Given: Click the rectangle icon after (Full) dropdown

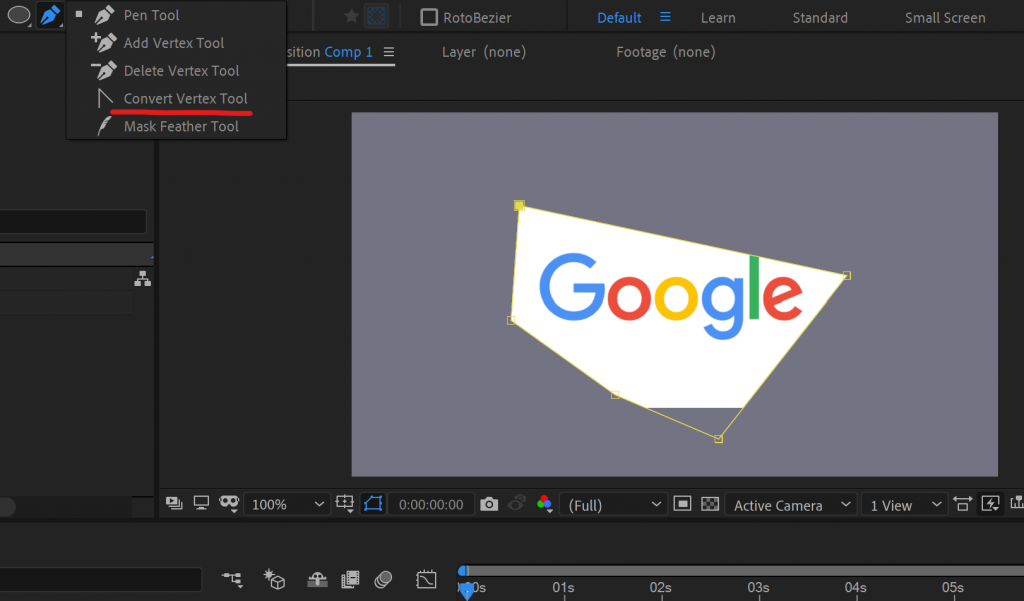Looking at the screenshot, I should click(682, 504).
